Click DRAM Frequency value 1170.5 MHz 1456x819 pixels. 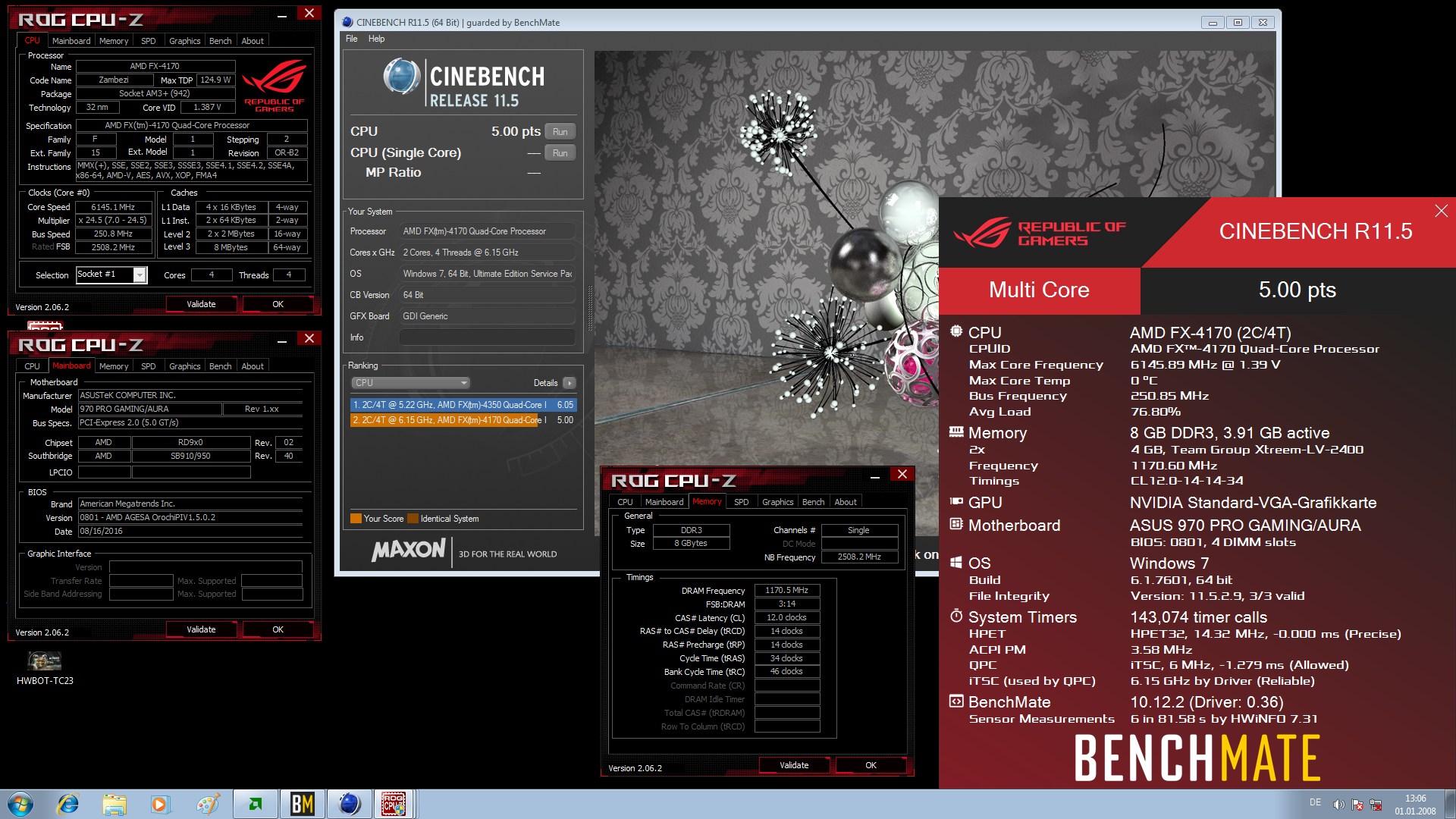tap(786, 590)
